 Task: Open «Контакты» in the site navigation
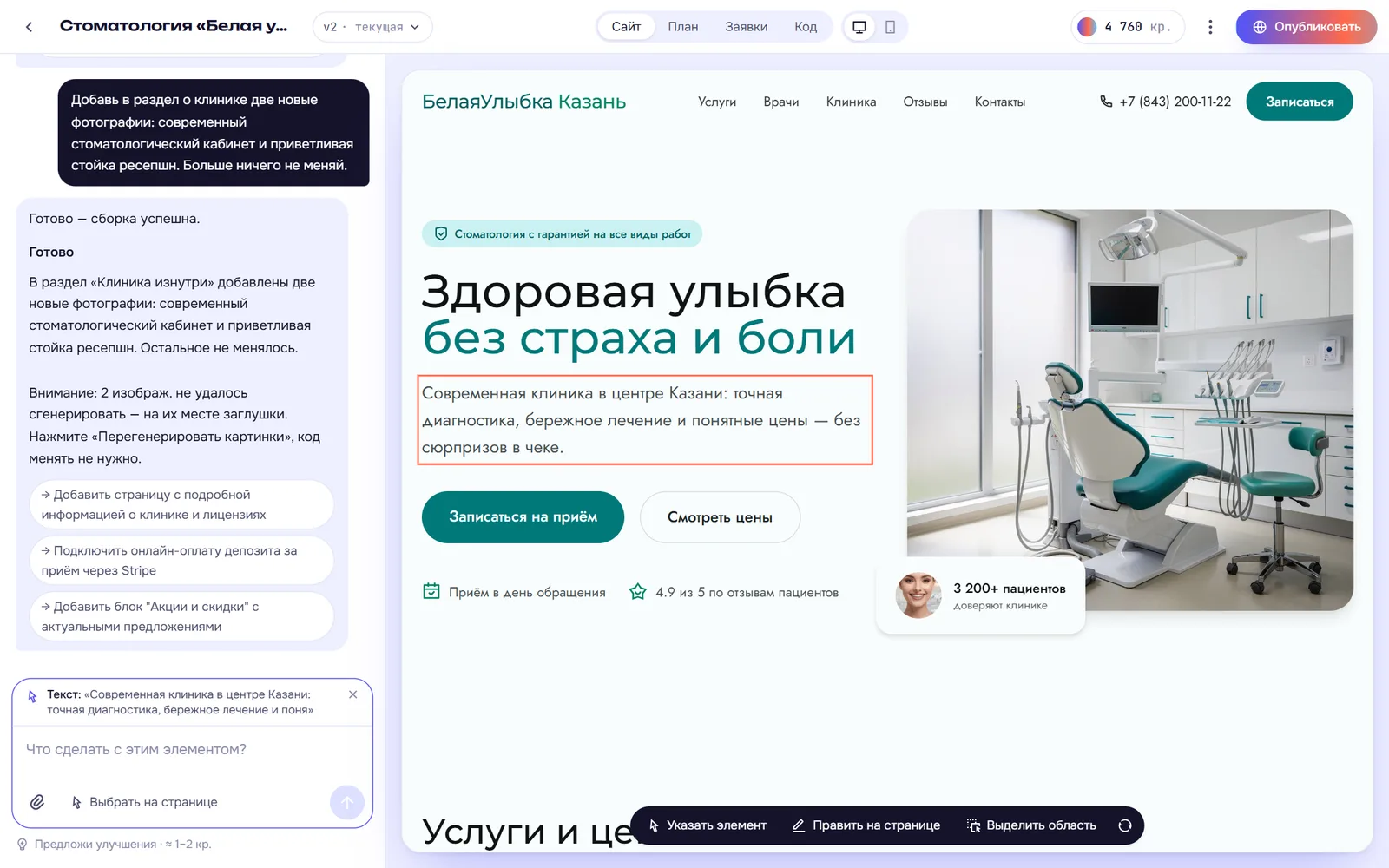pyautogui.click(x=1000, y=102)
